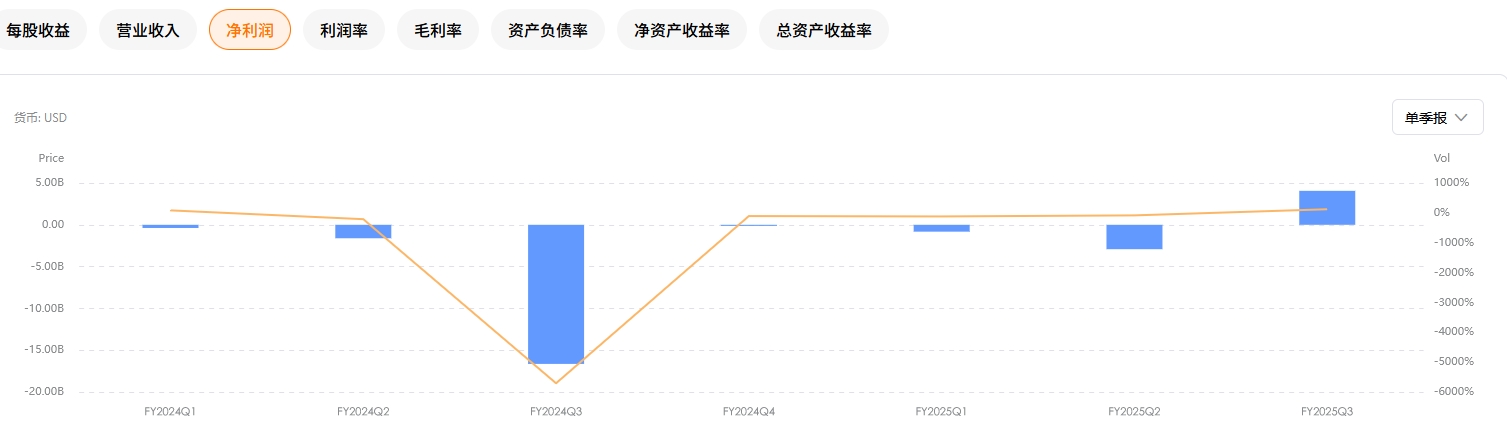
Task: Expand the 单季报 period dropdown
Action: pos(1437,117)
